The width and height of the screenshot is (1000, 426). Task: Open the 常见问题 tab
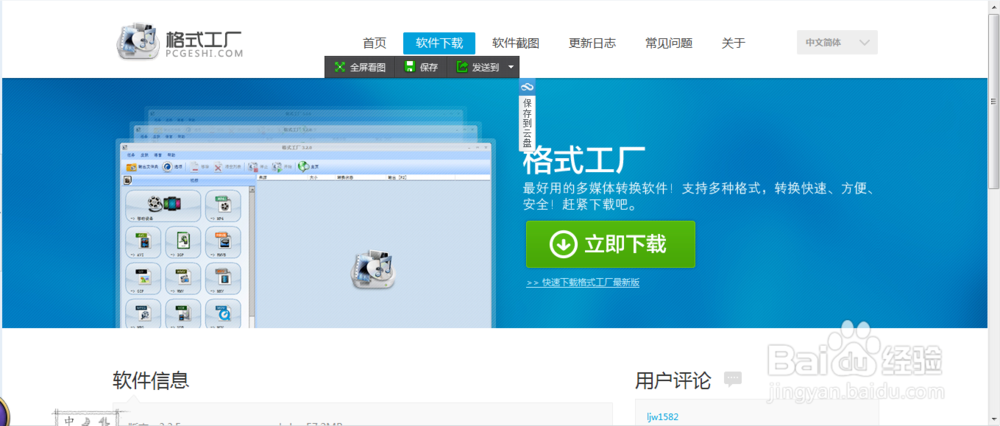click(669, 43)
